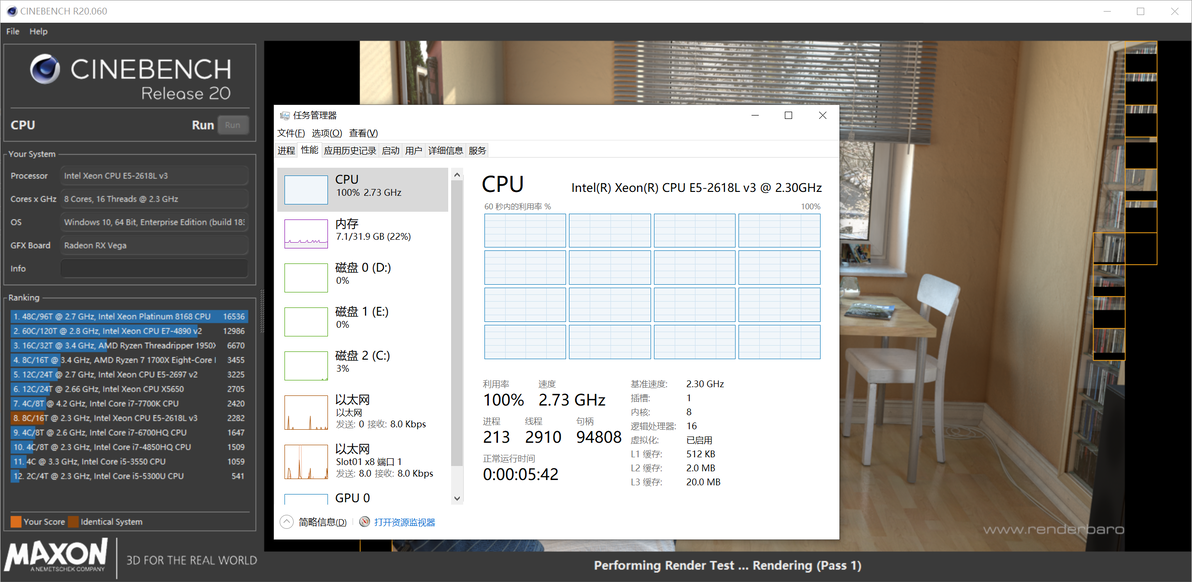The width and height of the screenshot is (1192, 582).
Task: Minimize the Task Manager window
Action: [x=754, y=115]
